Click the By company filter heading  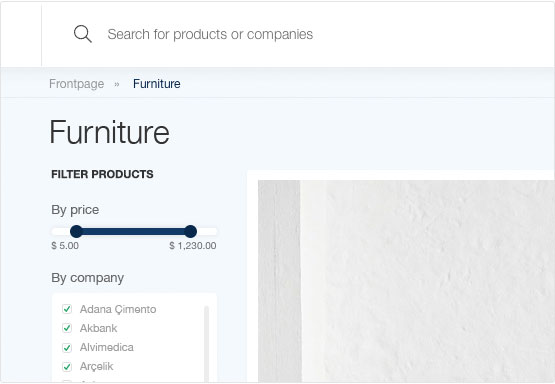point(87,278)
